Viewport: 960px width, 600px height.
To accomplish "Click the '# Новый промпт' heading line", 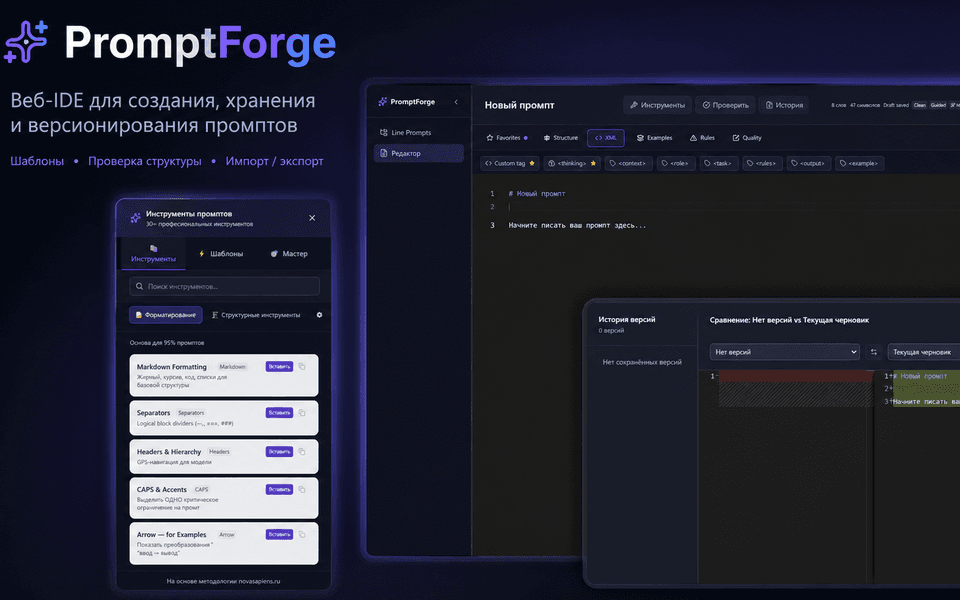I will pyautogui.click(x=536, y=193).
